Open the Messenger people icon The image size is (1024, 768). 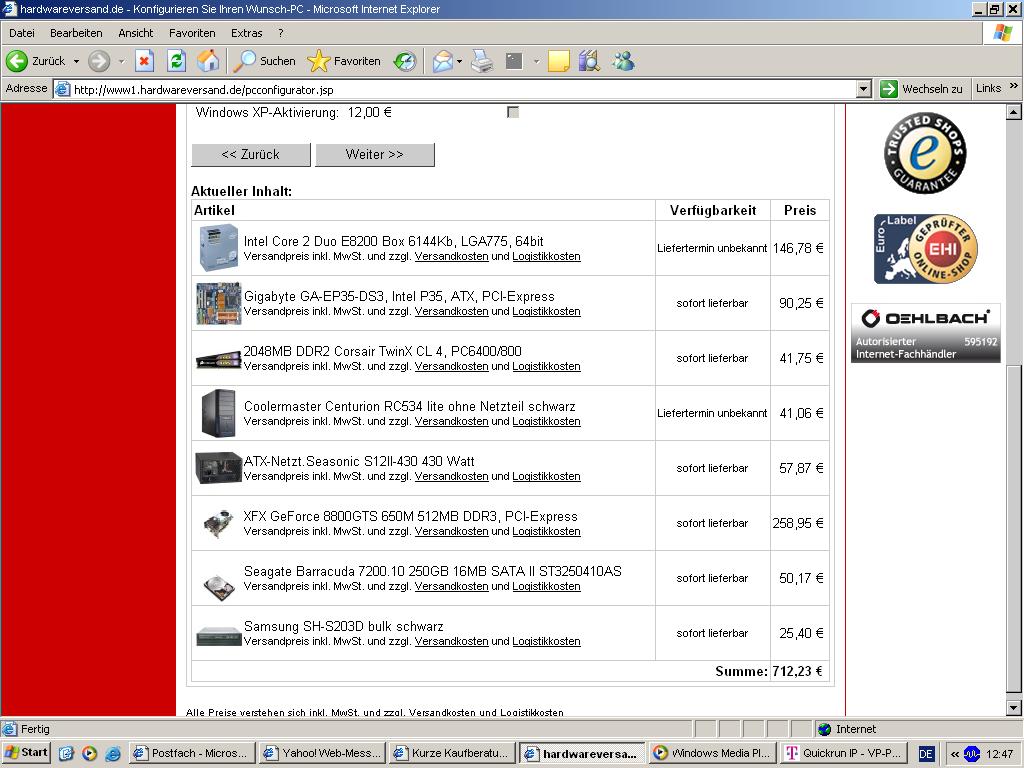(623, 61)
